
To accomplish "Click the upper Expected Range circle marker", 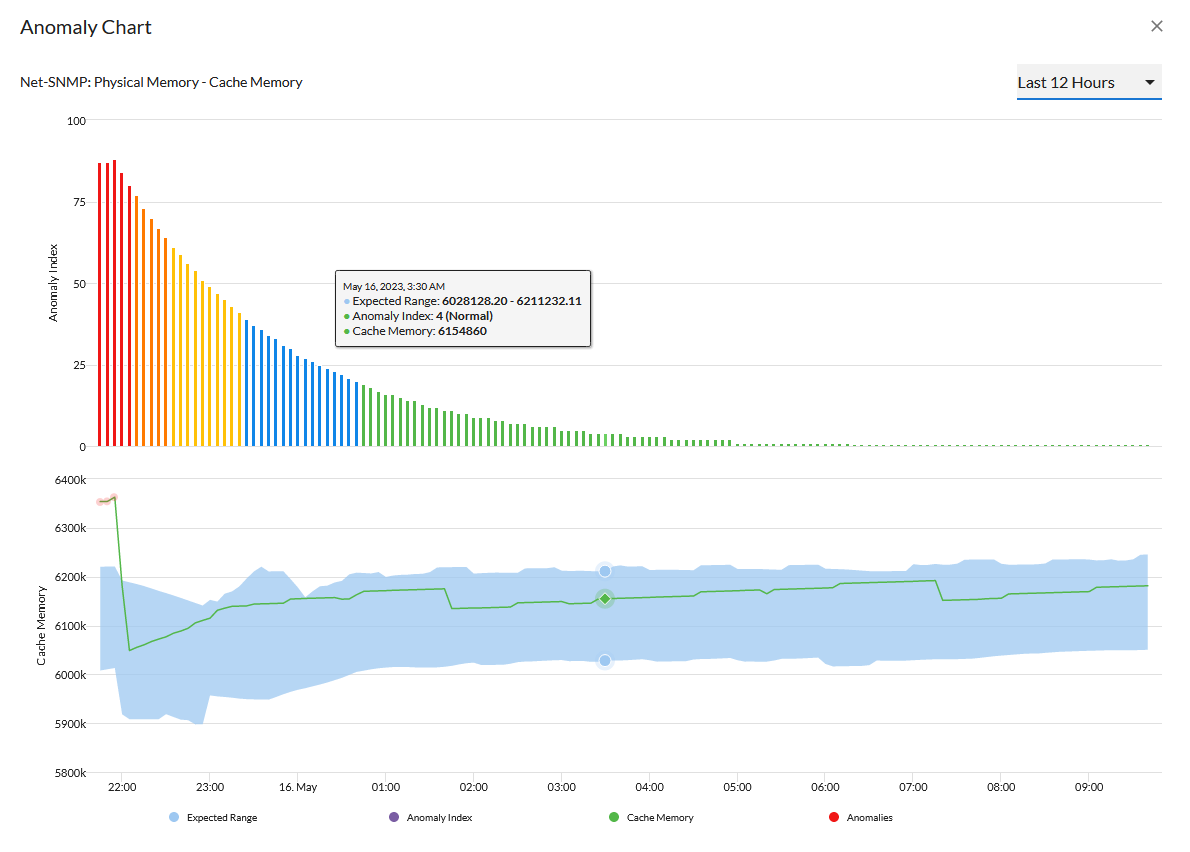I will 604,570.
